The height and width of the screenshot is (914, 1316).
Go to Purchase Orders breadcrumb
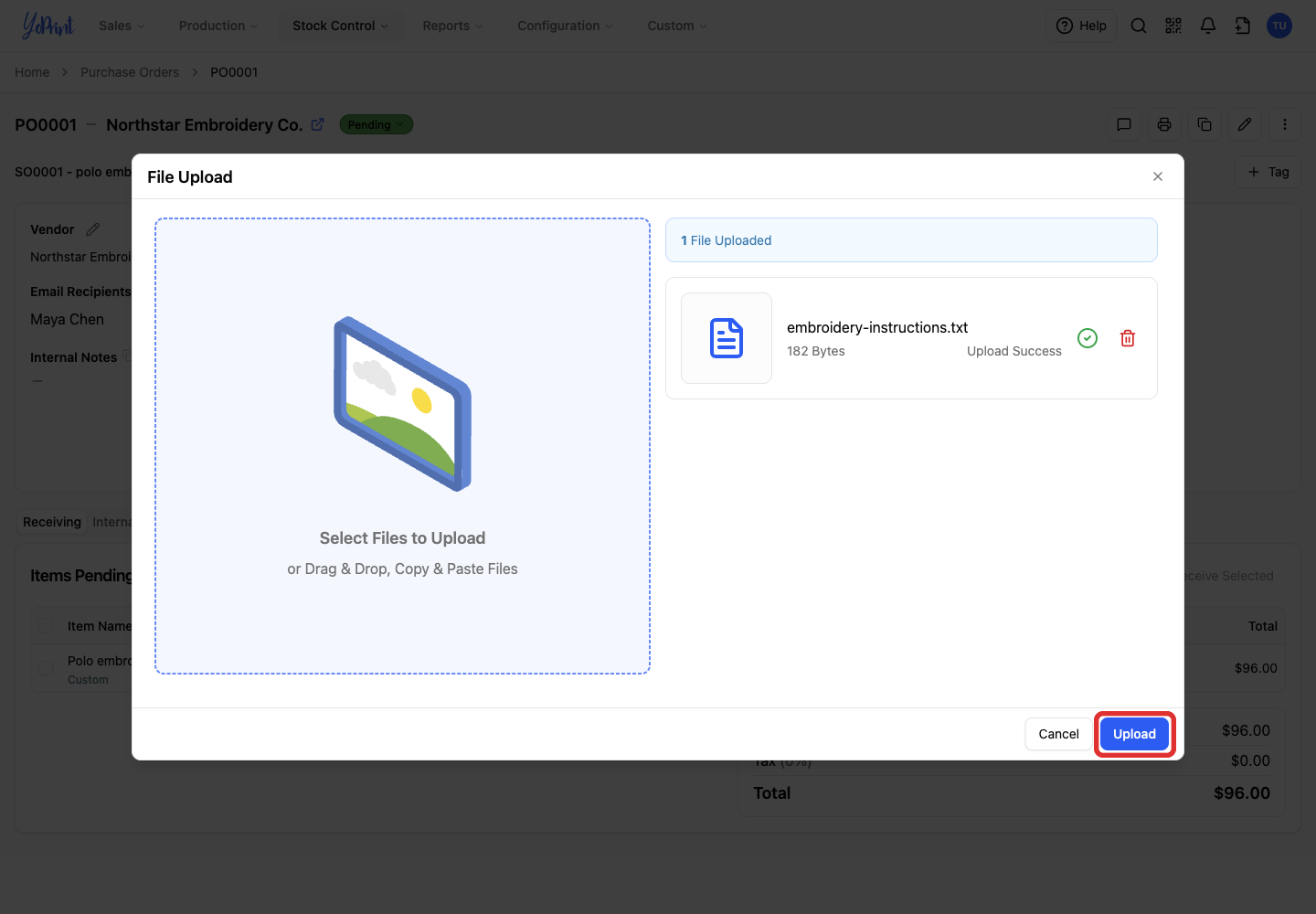130,72
